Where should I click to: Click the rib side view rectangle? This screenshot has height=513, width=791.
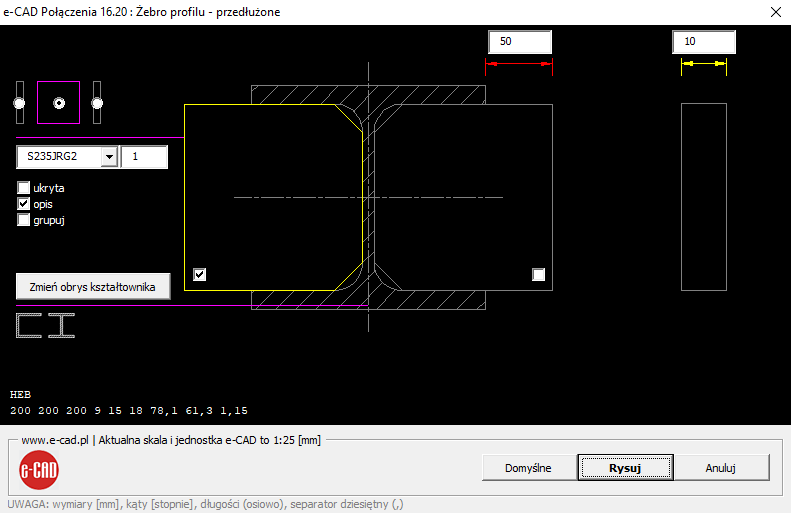[x=704, y=197]
